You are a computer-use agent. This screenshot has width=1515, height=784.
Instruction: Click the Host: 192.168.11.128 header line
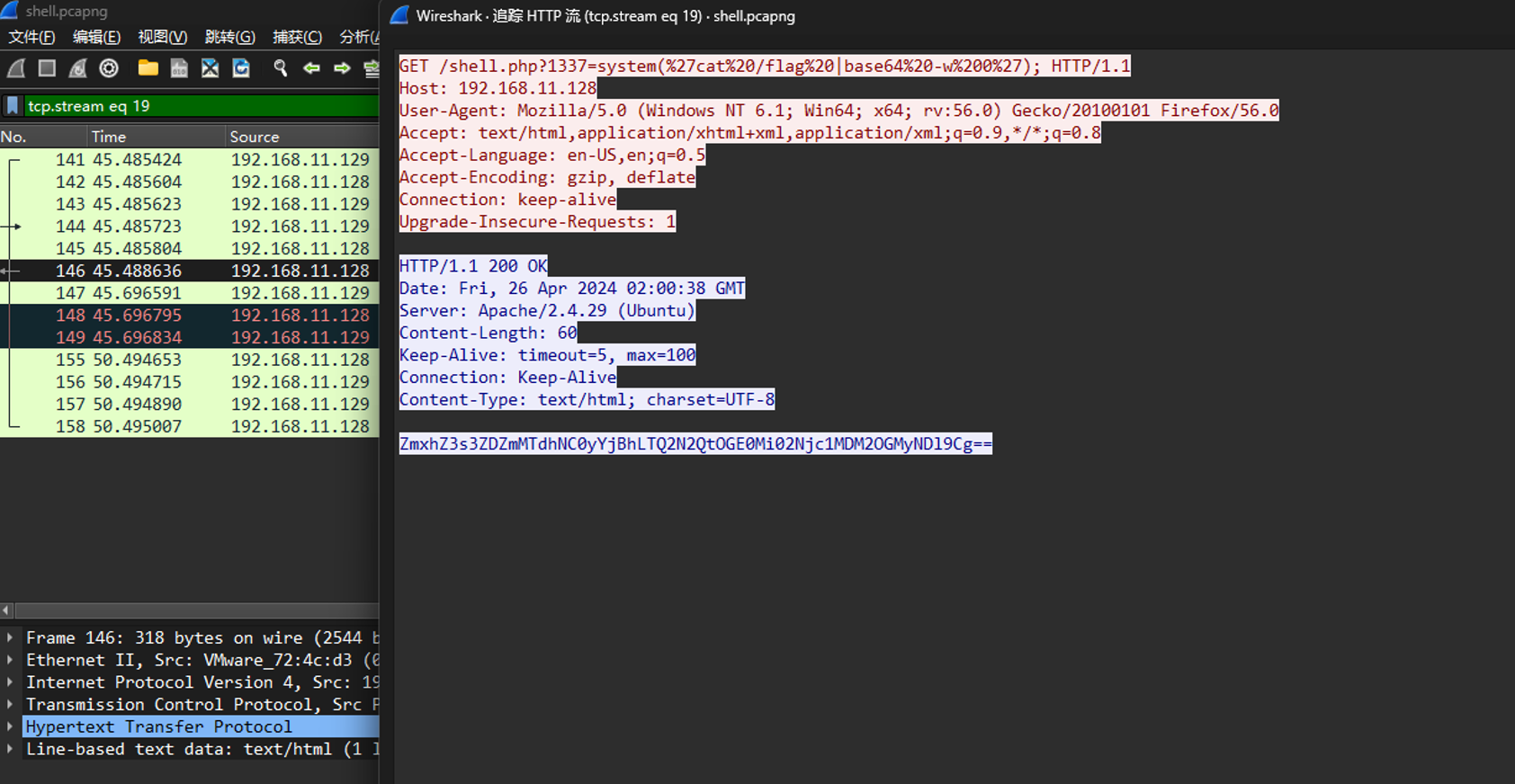(498, 88)
